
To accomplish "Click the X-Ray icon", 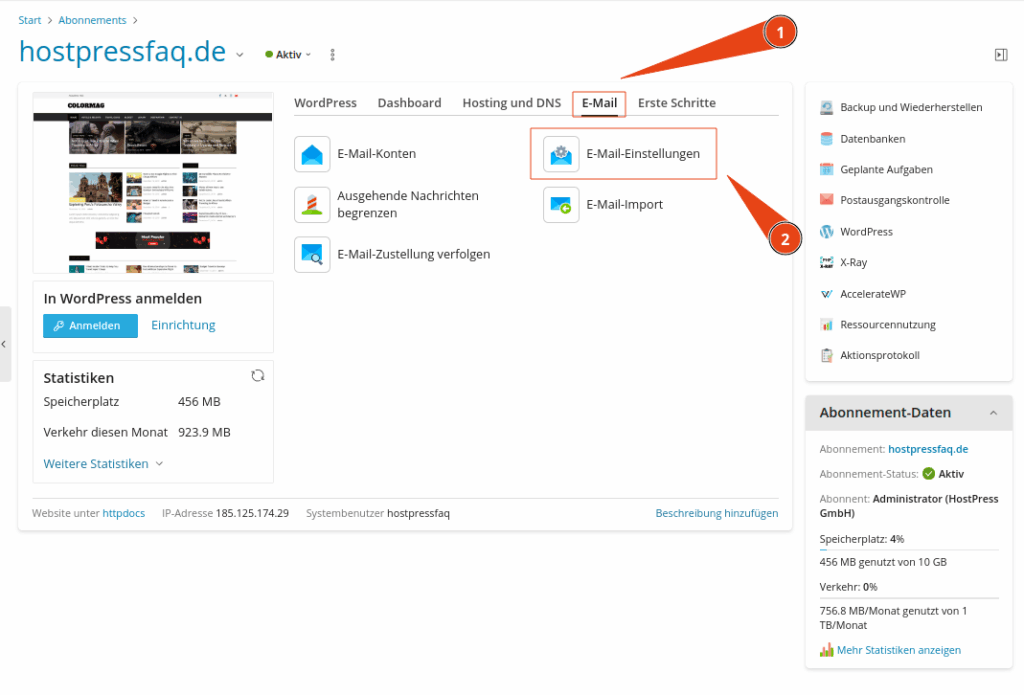I will (x=826, y=262).
